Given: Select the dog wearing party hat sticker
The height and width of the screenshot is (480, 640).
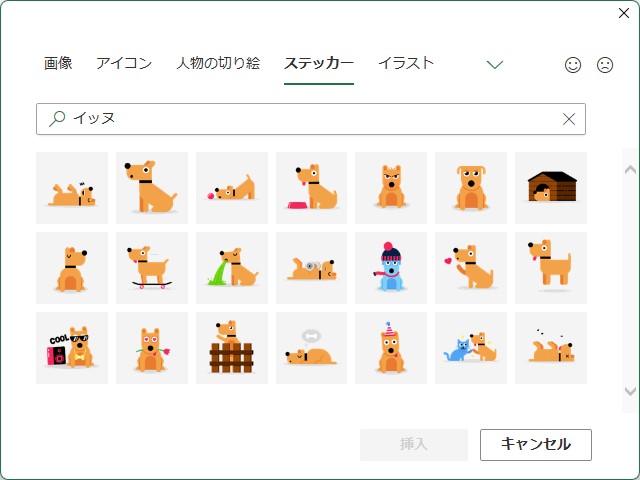Looking at the screenshot, I should pyautogui.click(x=391, y=348).
